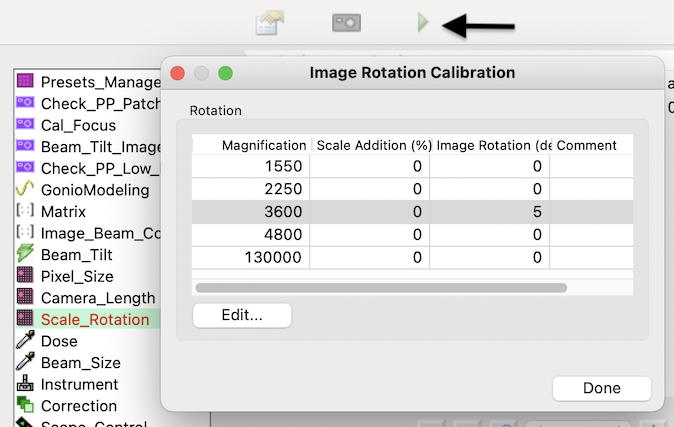
Task: Click Done to close the calibration dialog
Action: point(601,388)
